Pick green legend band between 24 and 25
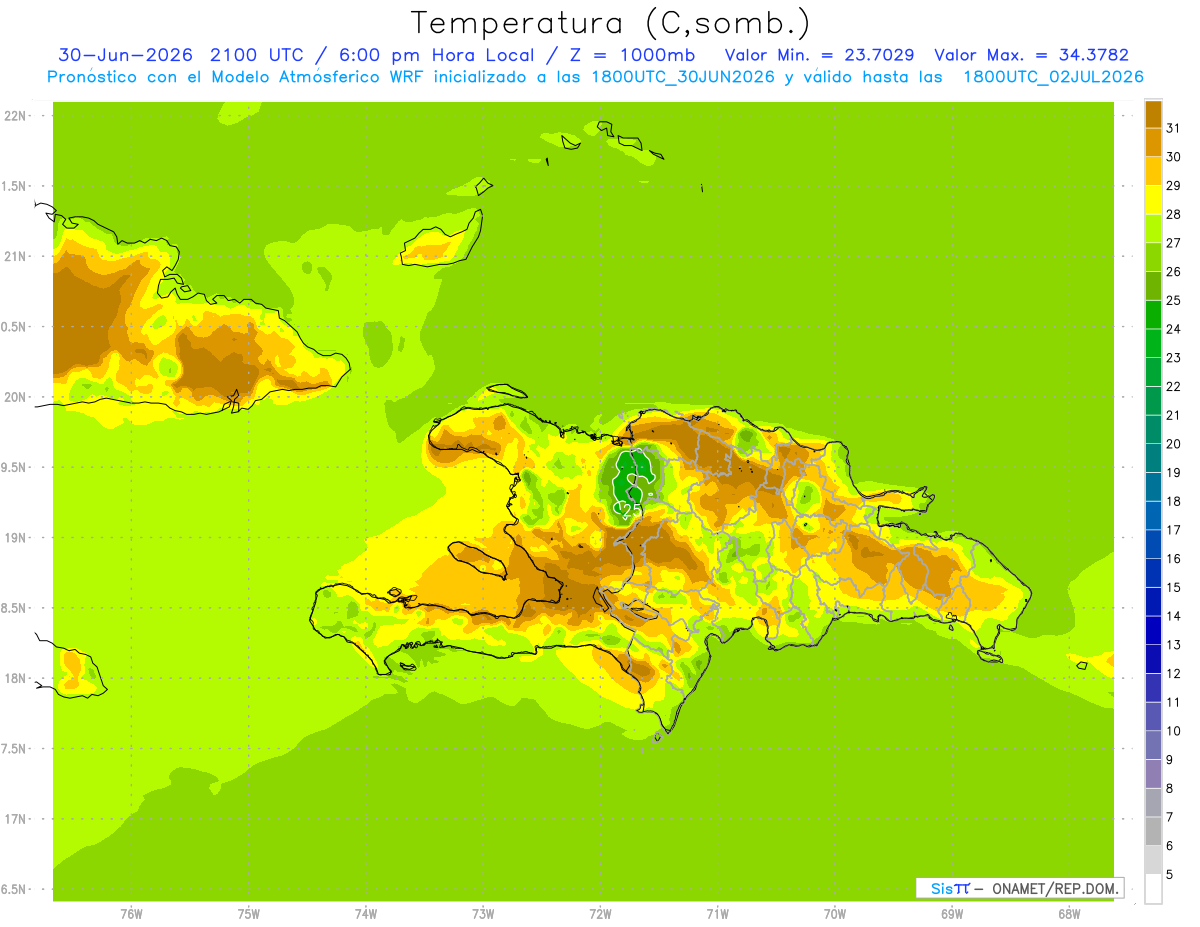The width and height of the screenshot is (1200, 927). click(x=1153, y=314)
